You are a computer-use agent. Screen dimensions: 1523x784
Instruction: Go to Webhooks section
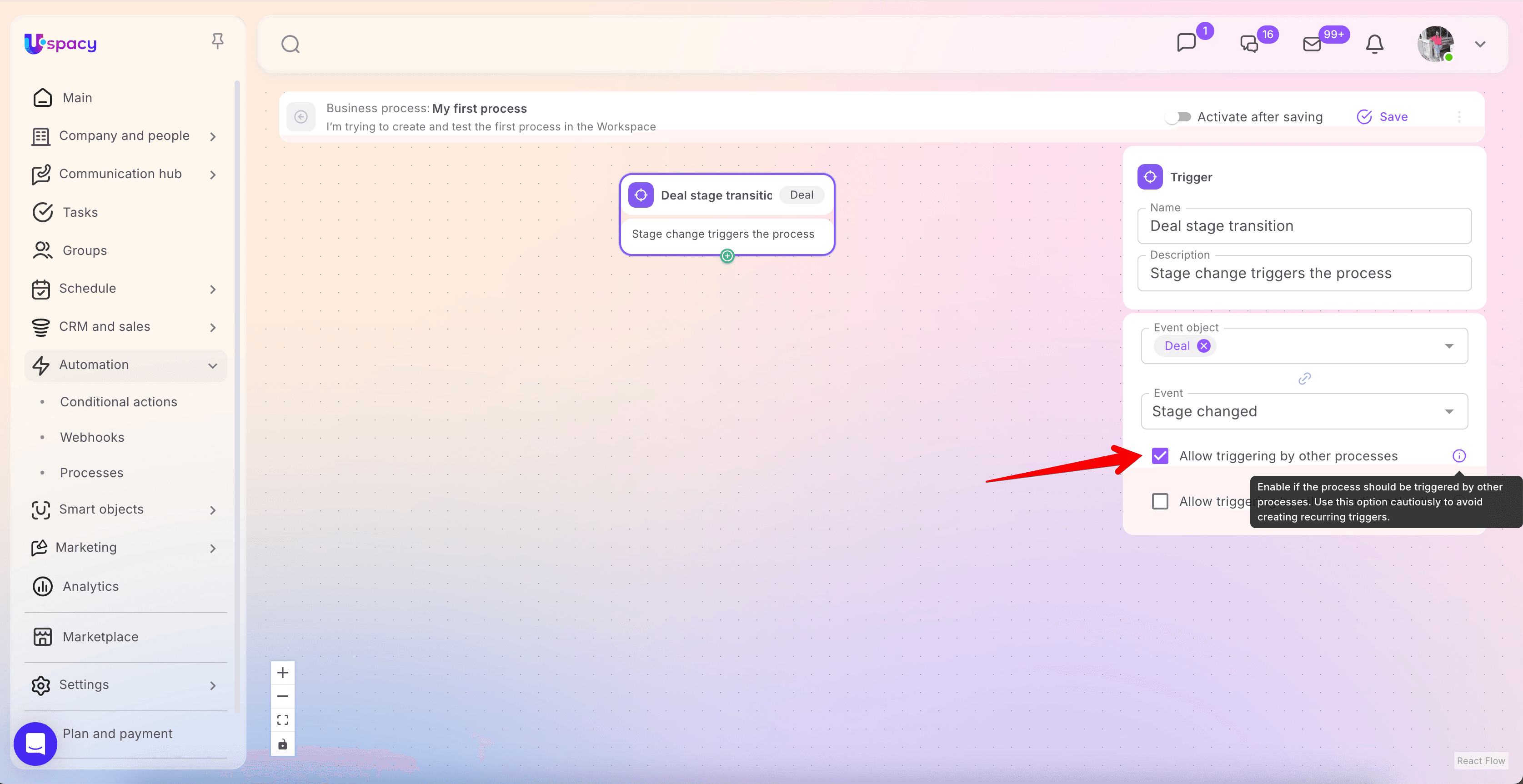coord(92,438)
